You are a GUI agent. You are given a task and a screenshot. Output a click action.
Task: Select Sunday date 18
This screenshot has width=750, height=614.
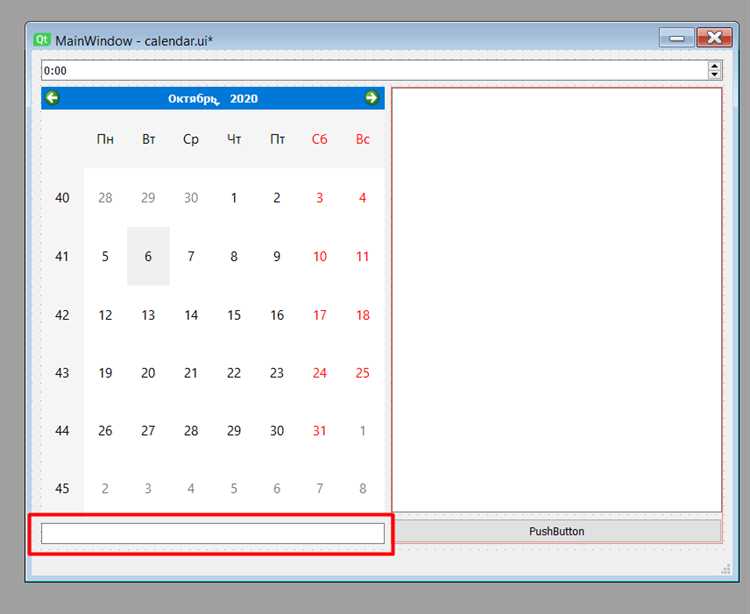click(363, 315)
